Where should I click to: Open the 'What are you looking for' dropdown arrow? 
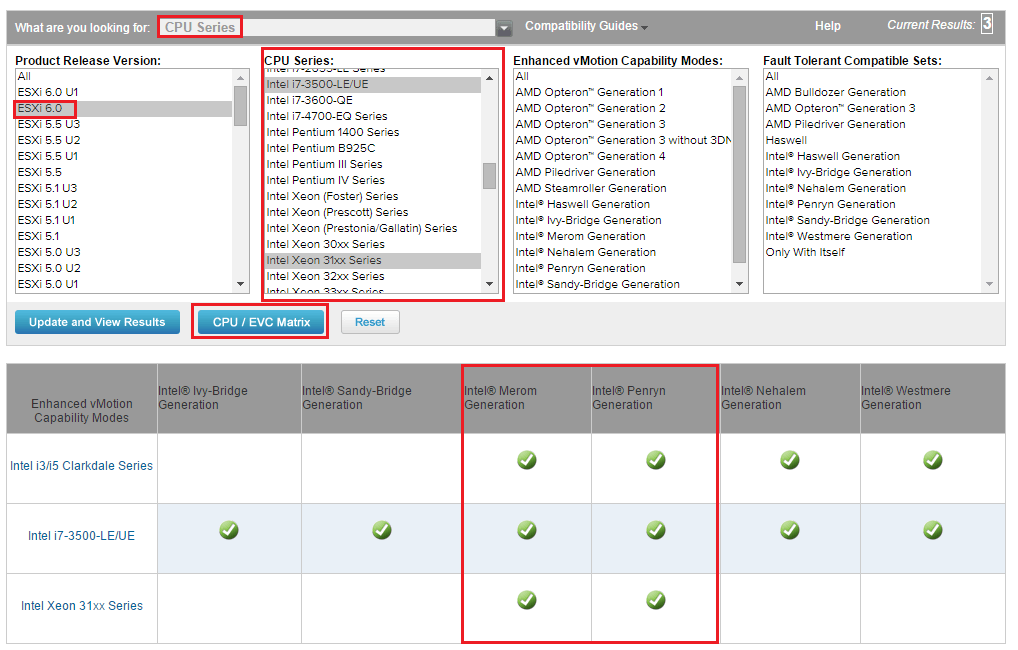tap(504, 28)
